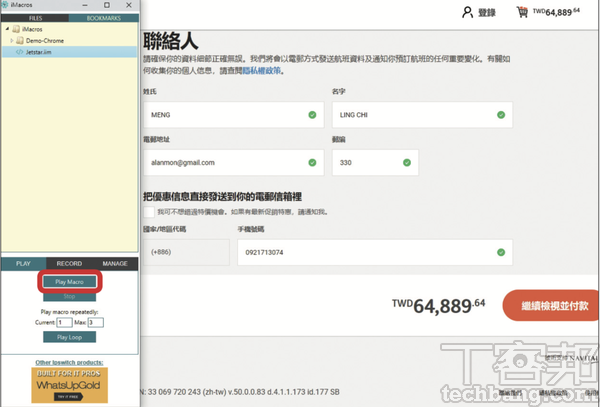600x407 pixels.
Task: Click the green checkmark in mobile number field
Action: click(x=501, y=252)
